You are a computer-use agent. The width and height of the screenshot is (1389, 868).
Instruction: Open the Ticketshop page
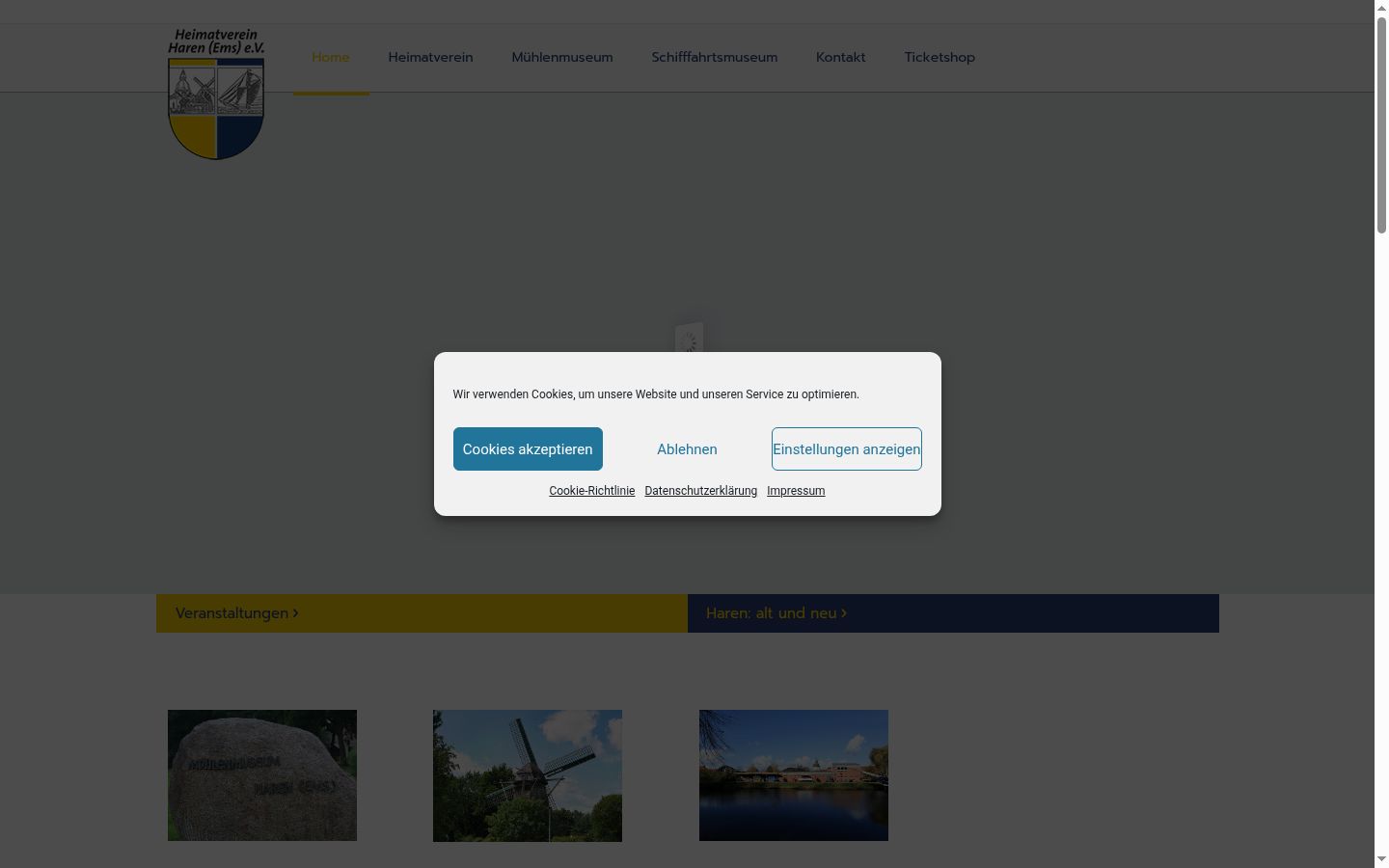point(940,58)
